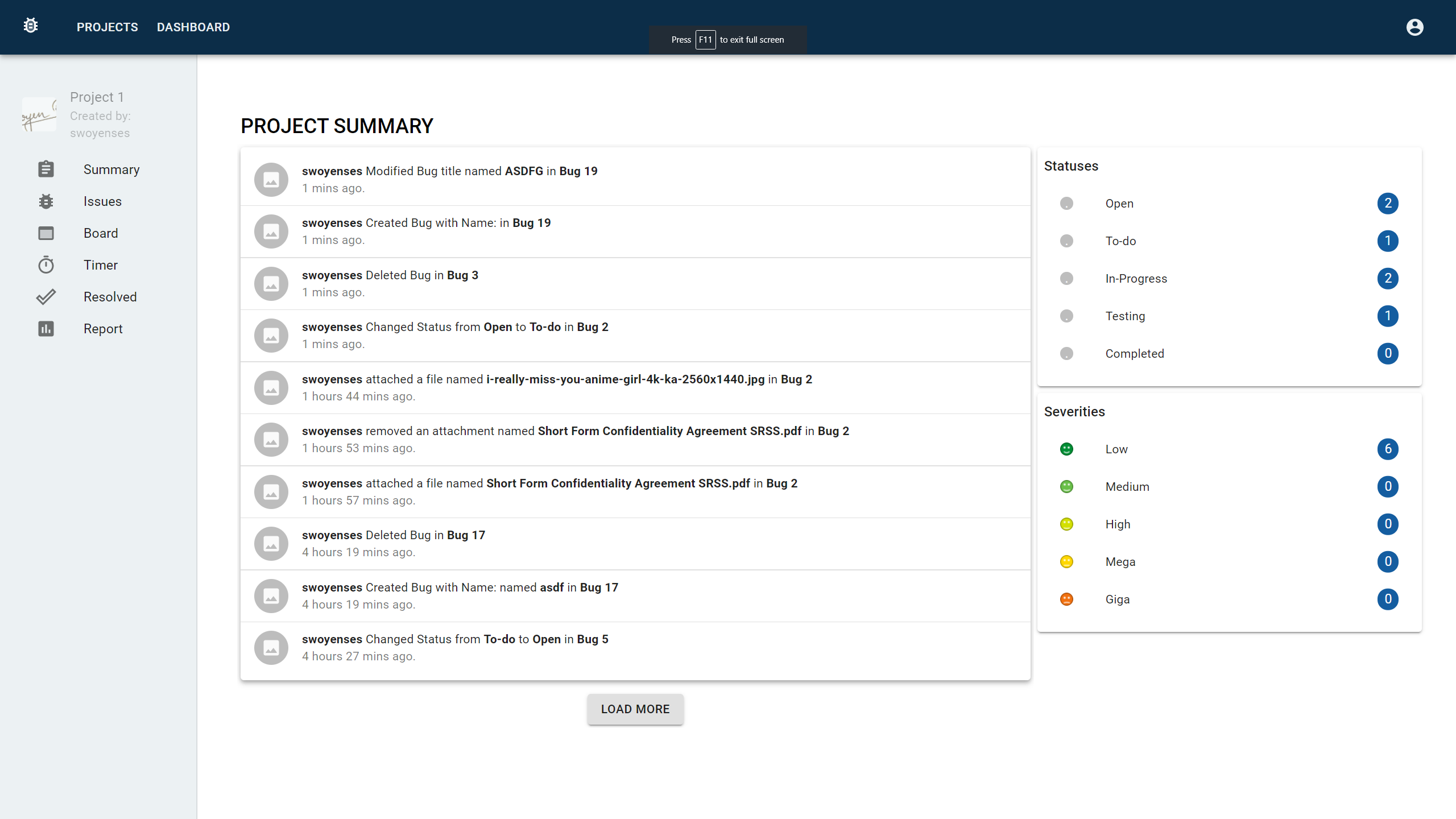Click the Load More button
The width and height of the screenshot is (1456, 819).
pyautogui.click(x=635, y=709)
